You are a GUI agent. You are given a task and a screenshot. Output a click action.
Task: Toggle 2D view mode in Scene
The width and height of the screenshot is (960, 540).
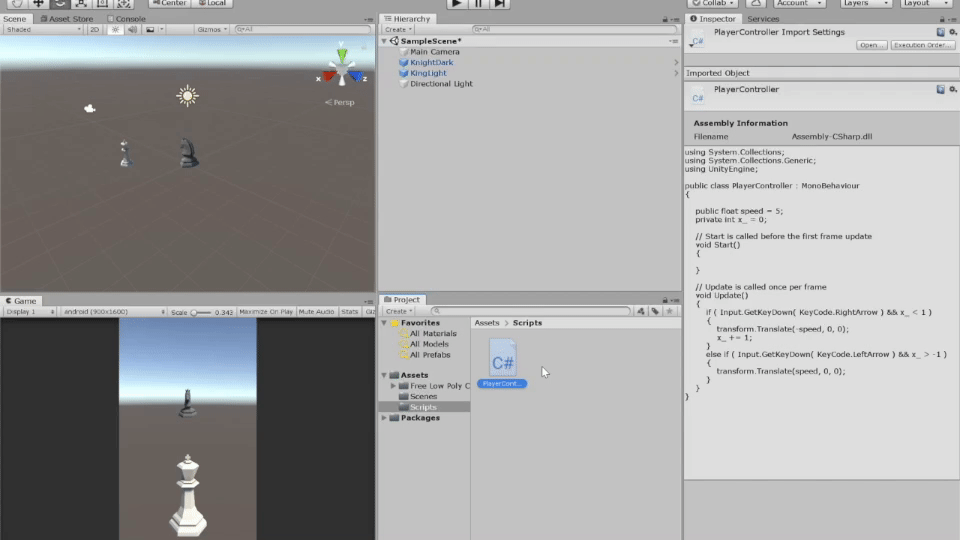(x=94, y=30)
